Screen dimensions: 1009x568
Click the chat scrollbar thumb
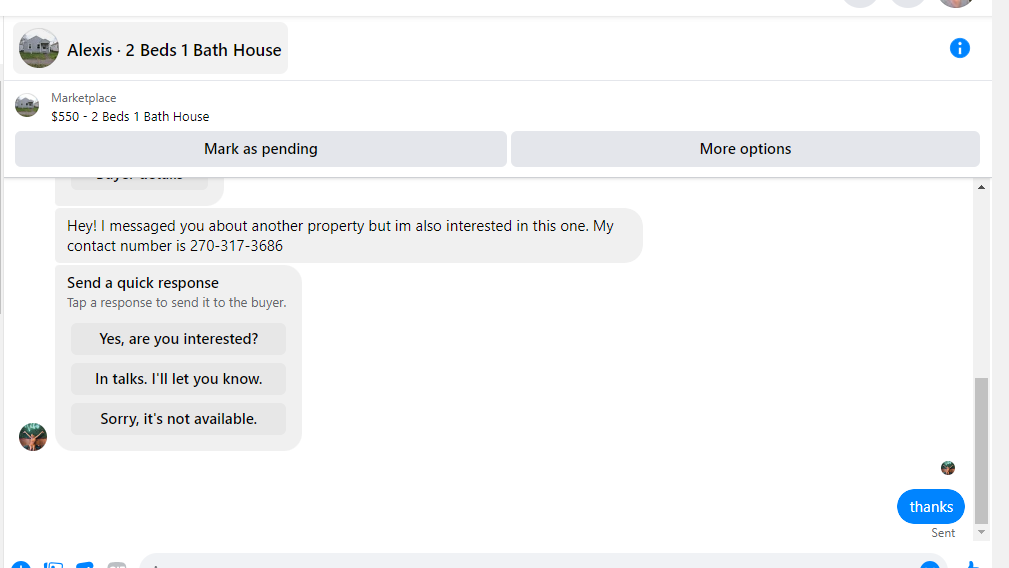[981, 450]
